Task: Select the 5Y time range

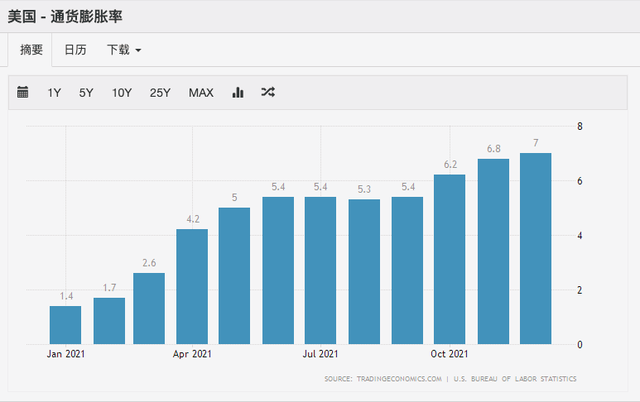Action: (86, 93)
